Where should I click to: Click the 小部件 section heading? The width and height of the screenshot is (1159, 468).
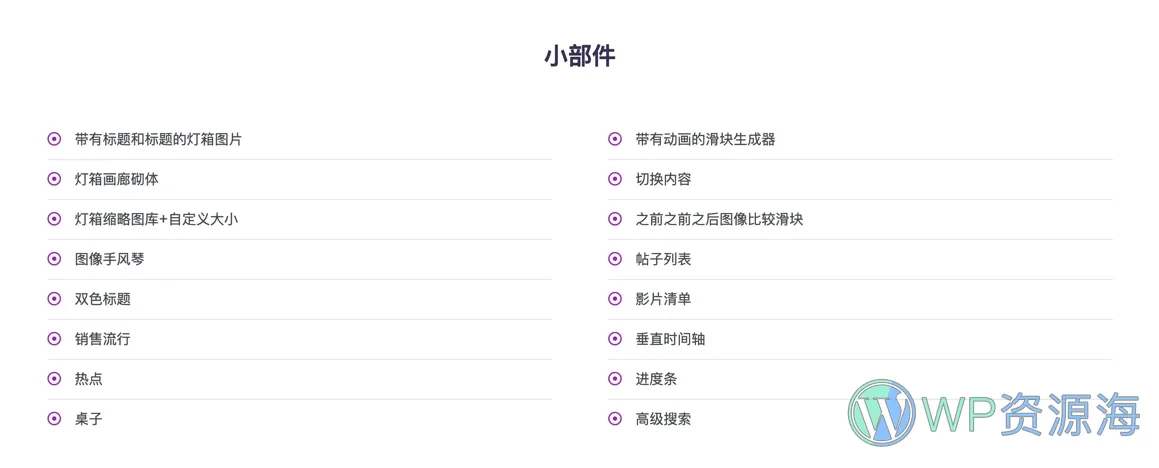579,56
